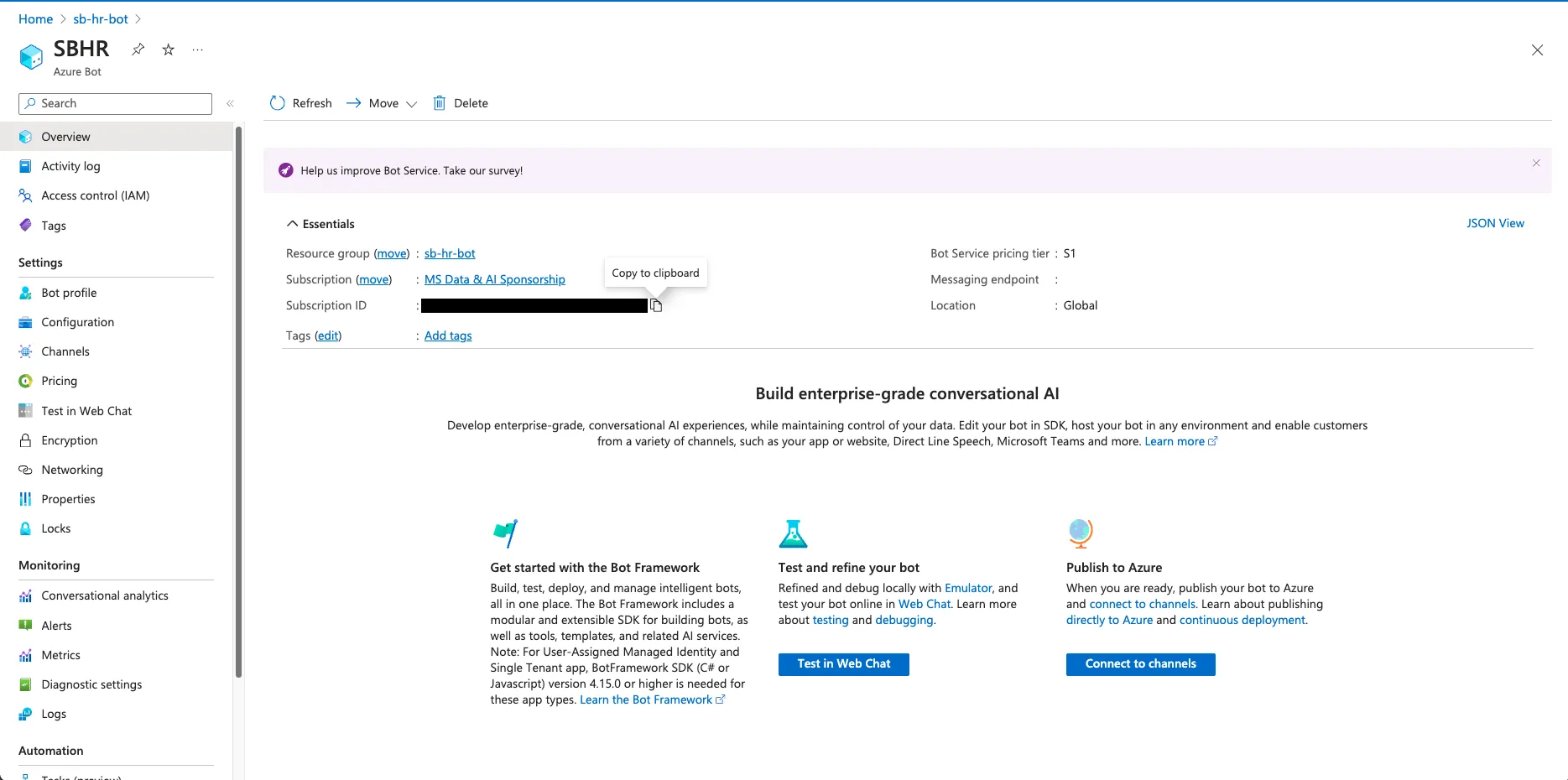Go to Configuration settings
Viewport: 1568px width, 780px height.
click(x=77, y=322)
